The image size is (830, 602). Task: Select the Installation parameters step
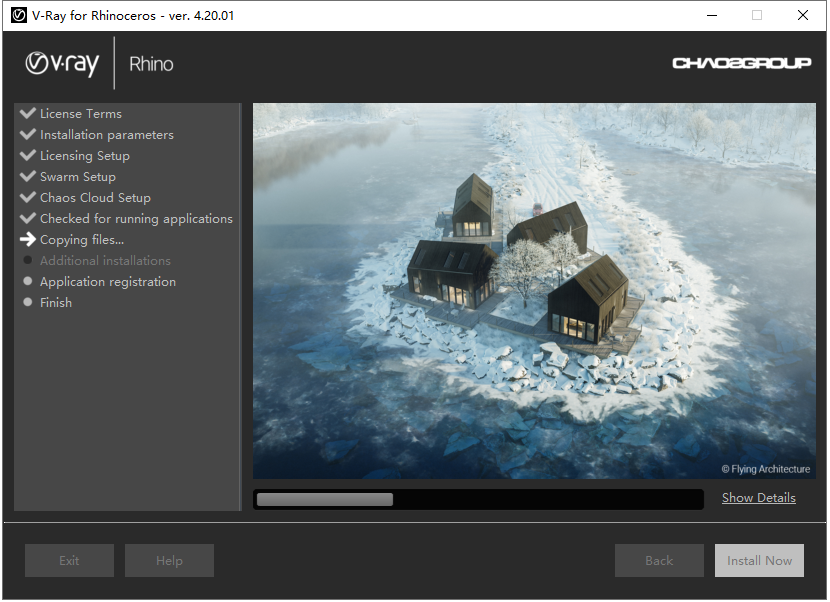coord(107,134)
